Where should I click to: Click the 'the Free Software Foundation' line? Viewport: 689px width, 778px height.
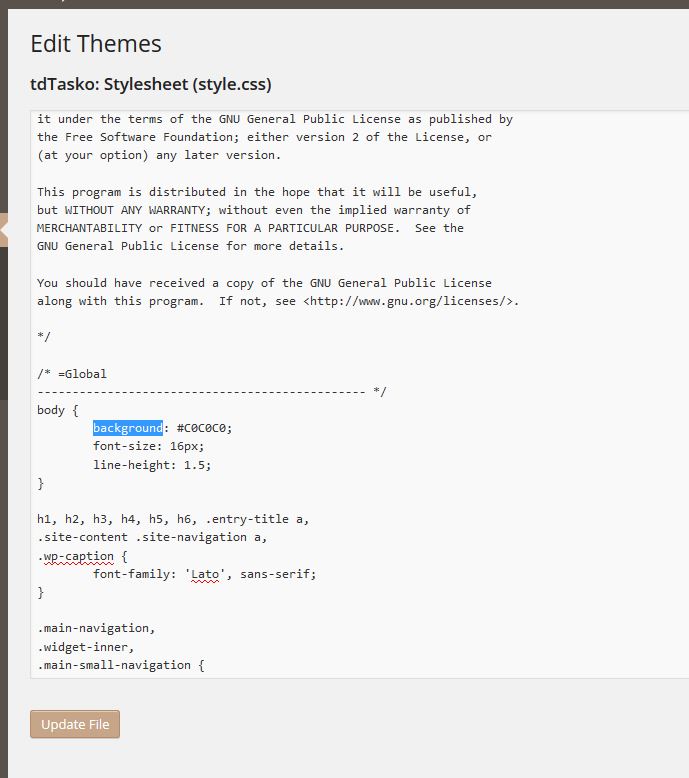[264, 137]
